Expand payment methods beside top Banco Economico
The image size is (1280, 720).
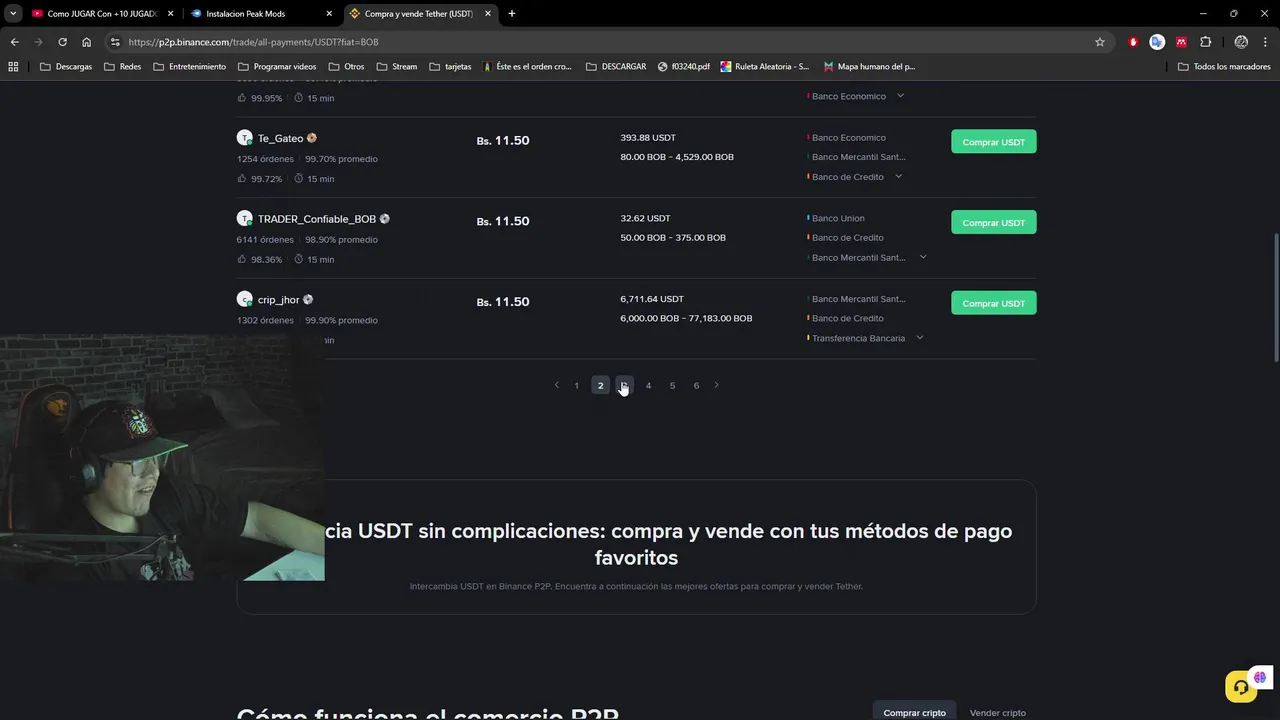(x=900, y=96)
